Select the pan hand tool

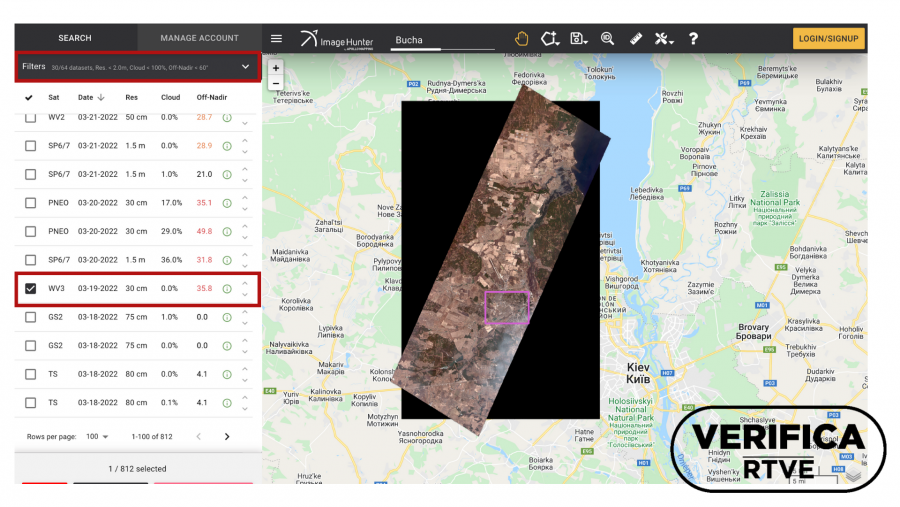point(521,38)
